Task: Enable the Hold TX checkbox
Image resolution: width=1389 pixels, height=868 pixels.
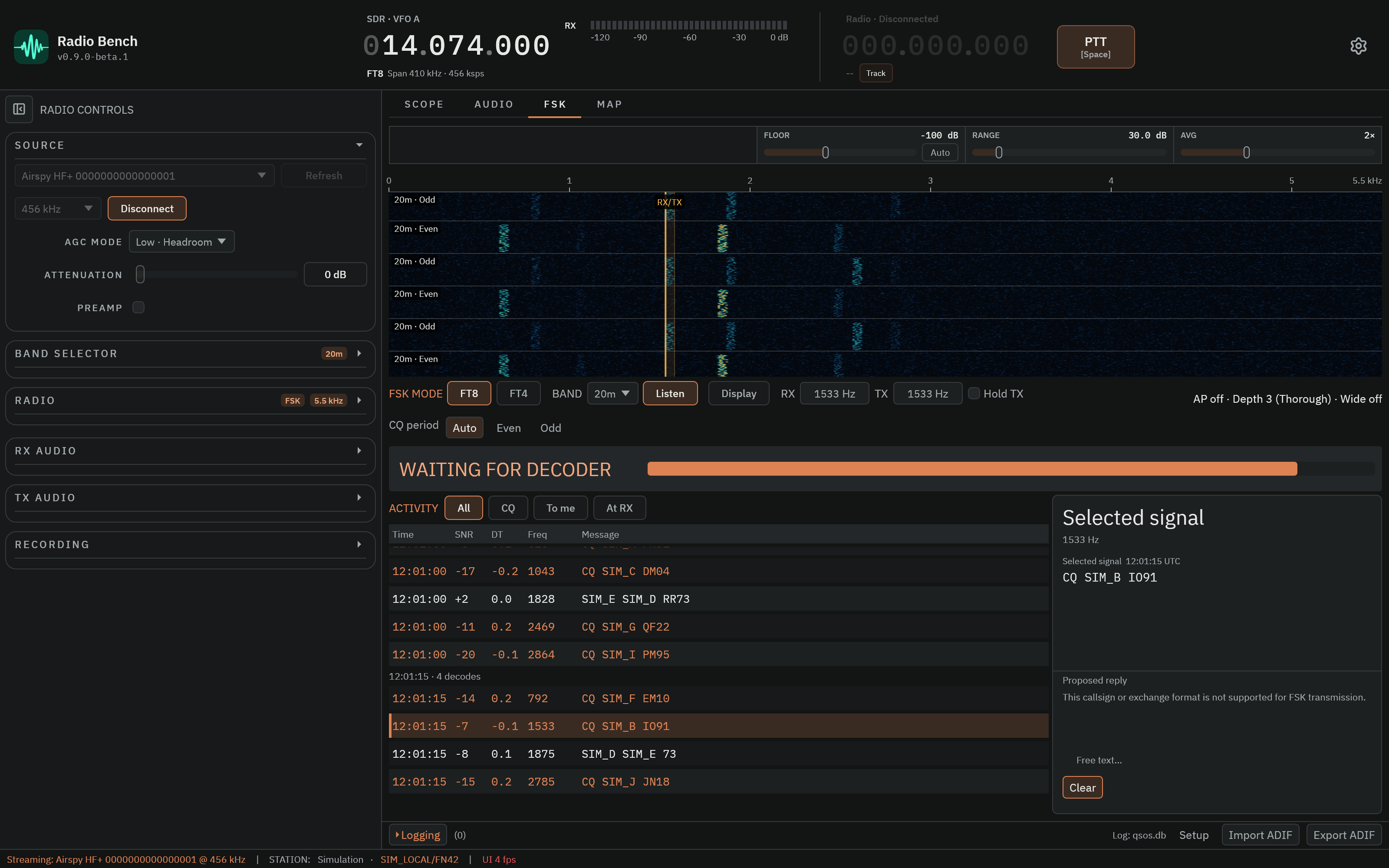Action: 974,393
